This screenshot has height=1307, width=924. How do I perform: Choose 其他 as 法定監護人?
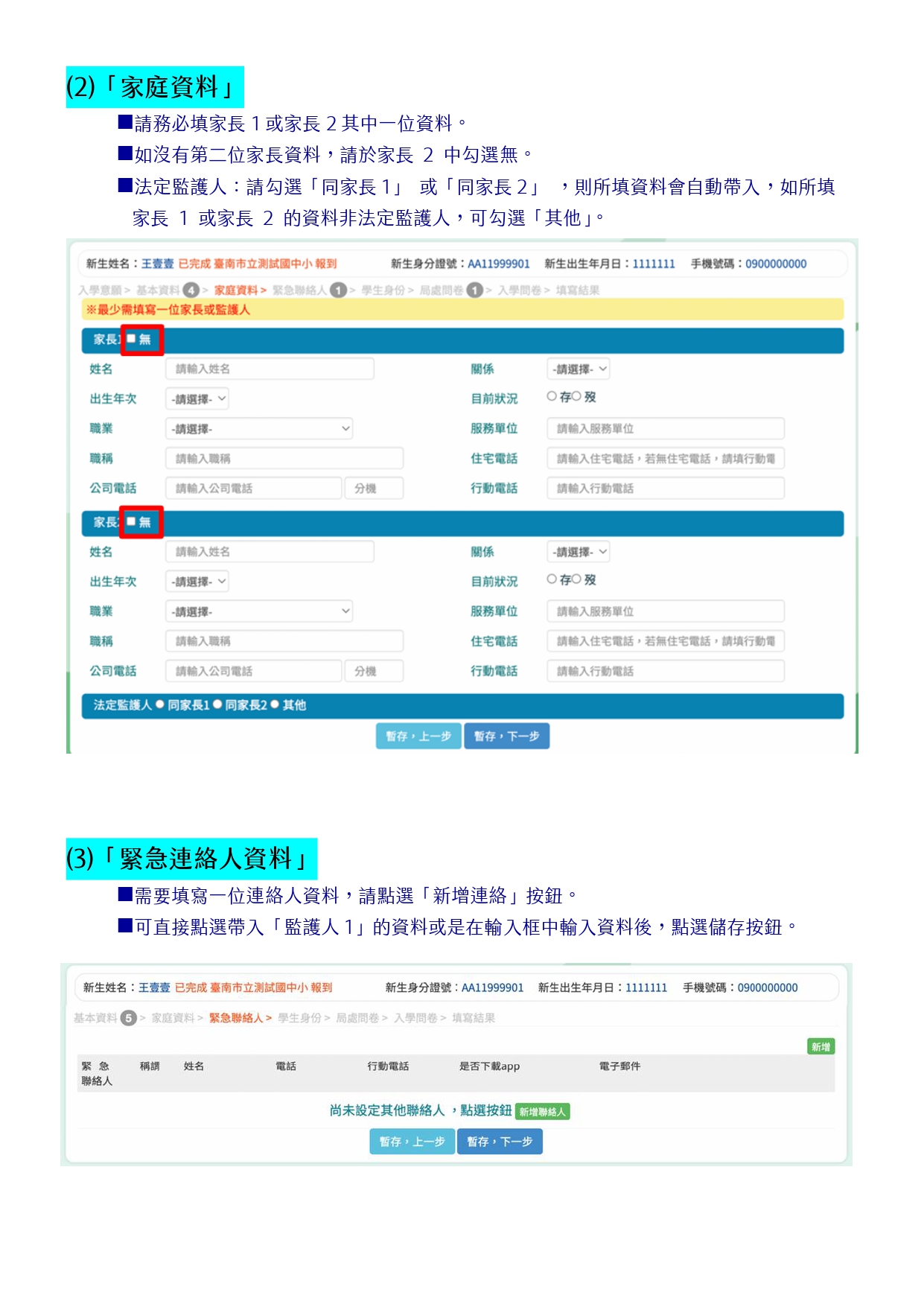[x=275, y=705]
